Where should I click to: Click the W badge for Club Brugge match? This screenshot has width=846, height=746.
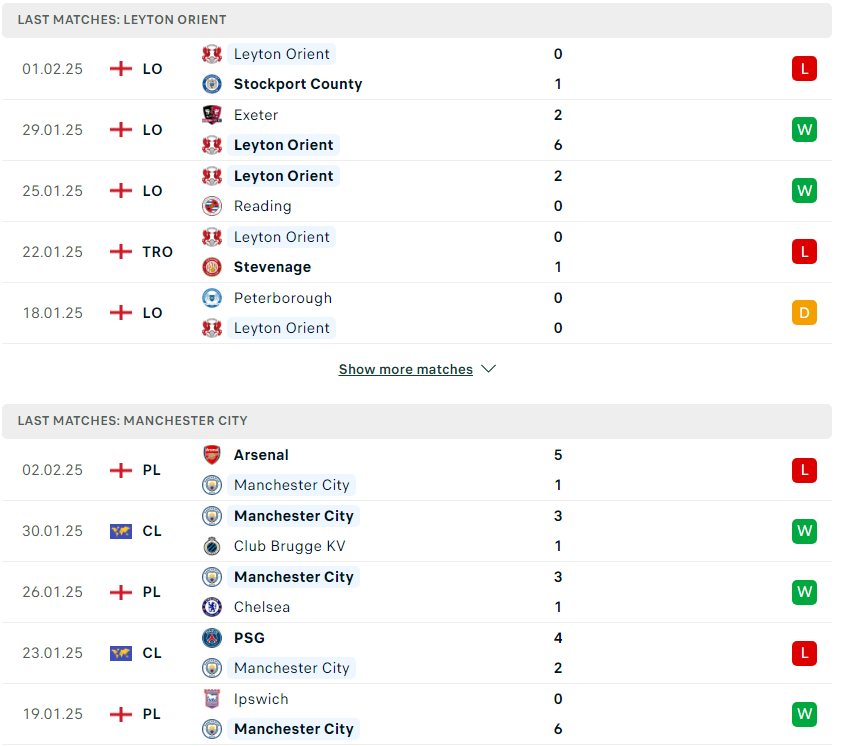coord(804,531)
